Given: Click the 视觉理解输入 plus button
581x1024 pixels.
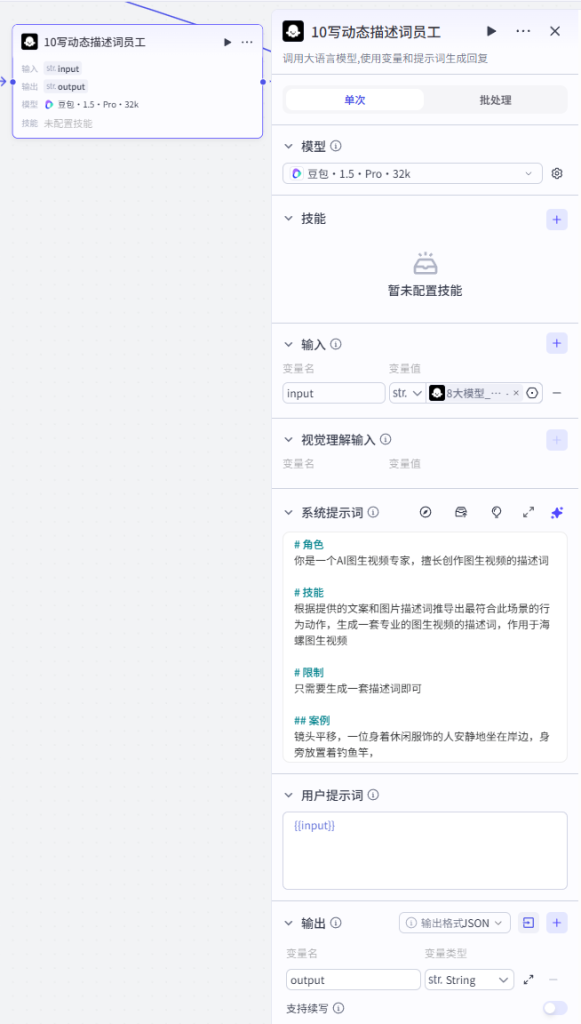Looking at the screenshot, I should (557, 440).
